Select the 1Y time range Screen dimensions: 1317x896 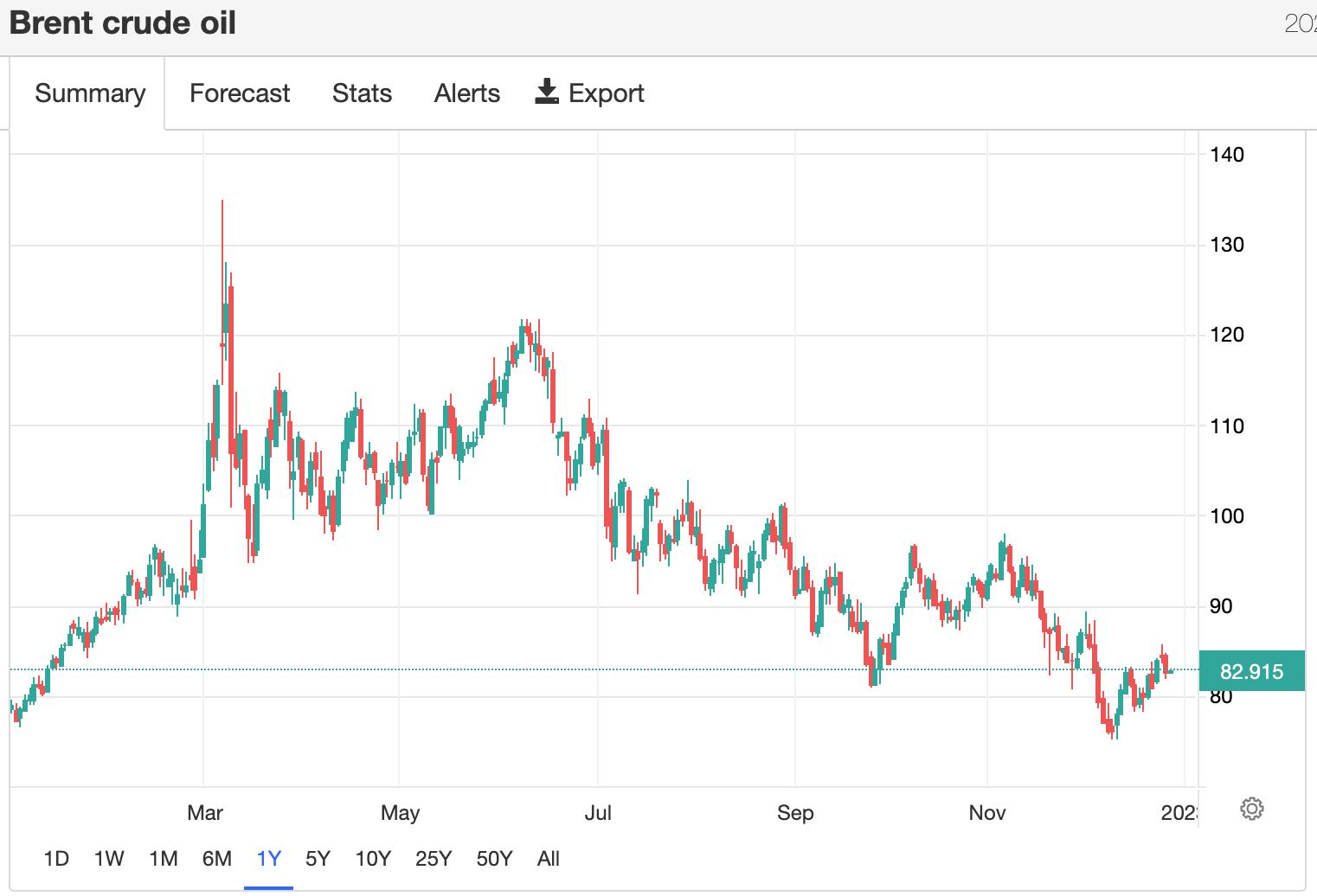269,859
